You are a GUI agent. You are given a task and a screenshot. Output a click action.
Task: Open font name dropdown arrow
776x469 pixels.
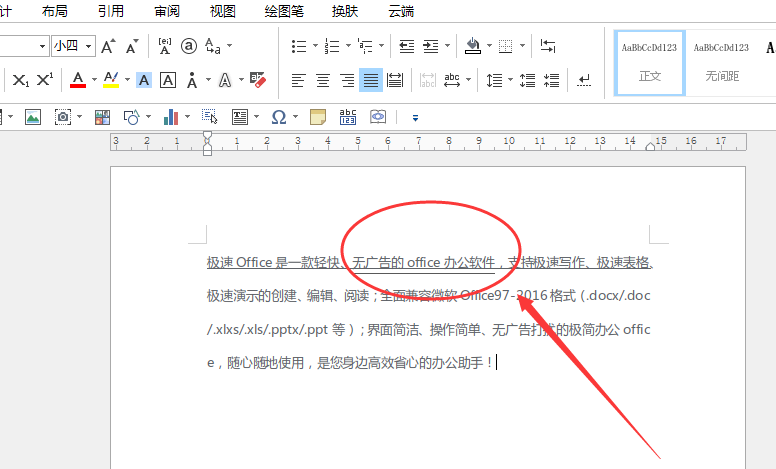pyautogui.click(x=42, y=47)
